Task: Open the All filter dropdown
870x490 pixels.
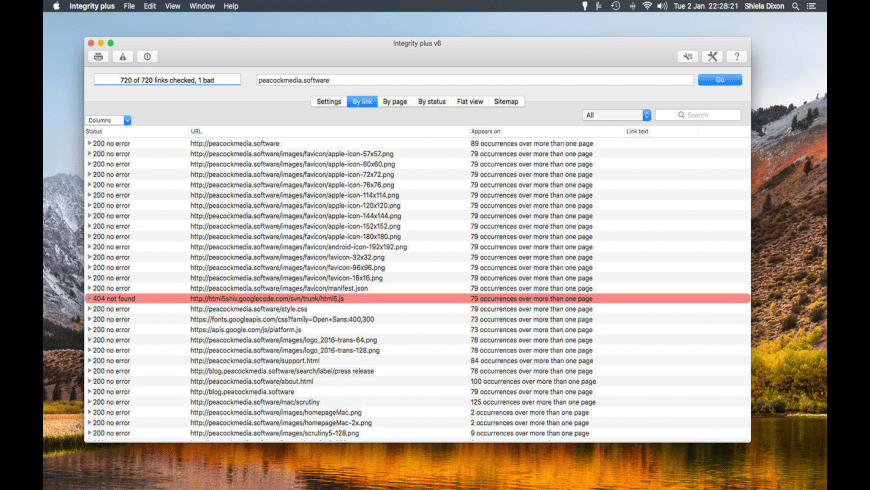Action: [x=616, y=115]
